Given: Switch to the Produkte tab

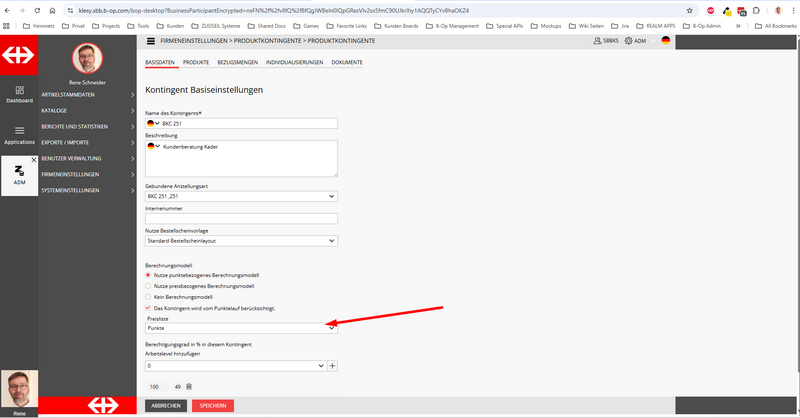Looking at the screenshot, I should click(196, 62).
